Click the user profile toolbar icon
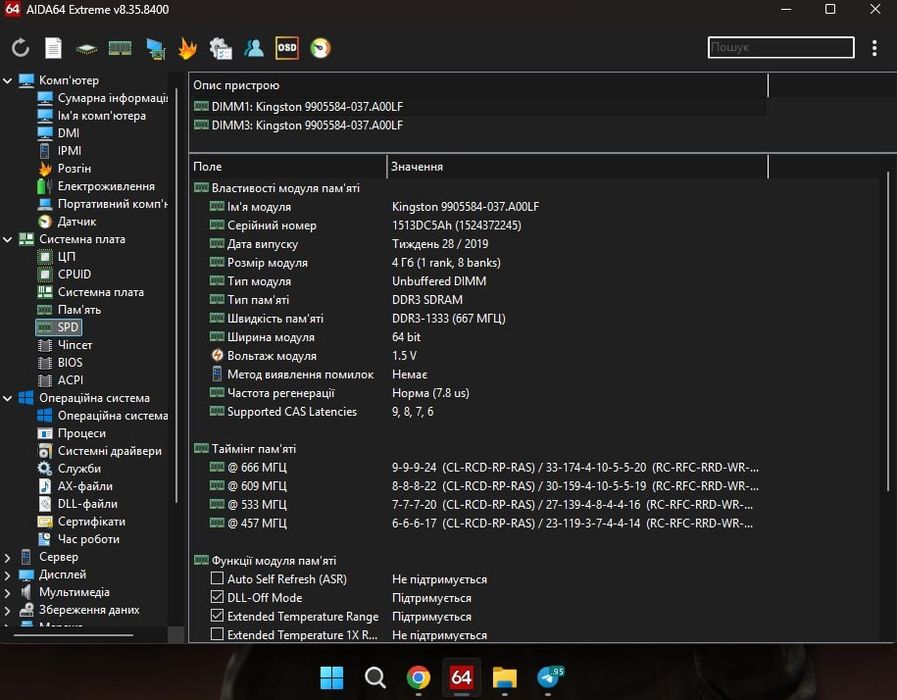Viewport: 897px width, 700px height. (254, 48)
